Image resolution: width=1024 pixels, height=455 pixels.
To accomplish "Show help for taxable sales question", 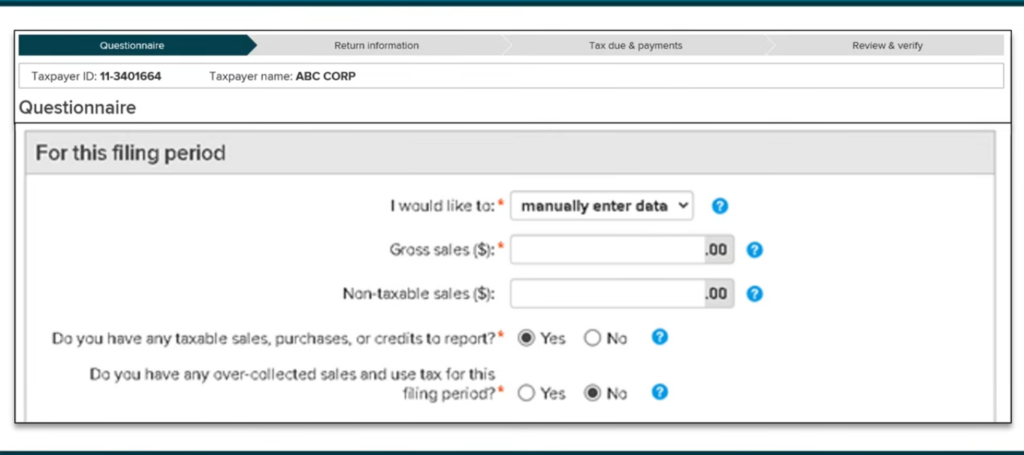I will point(660,337).
